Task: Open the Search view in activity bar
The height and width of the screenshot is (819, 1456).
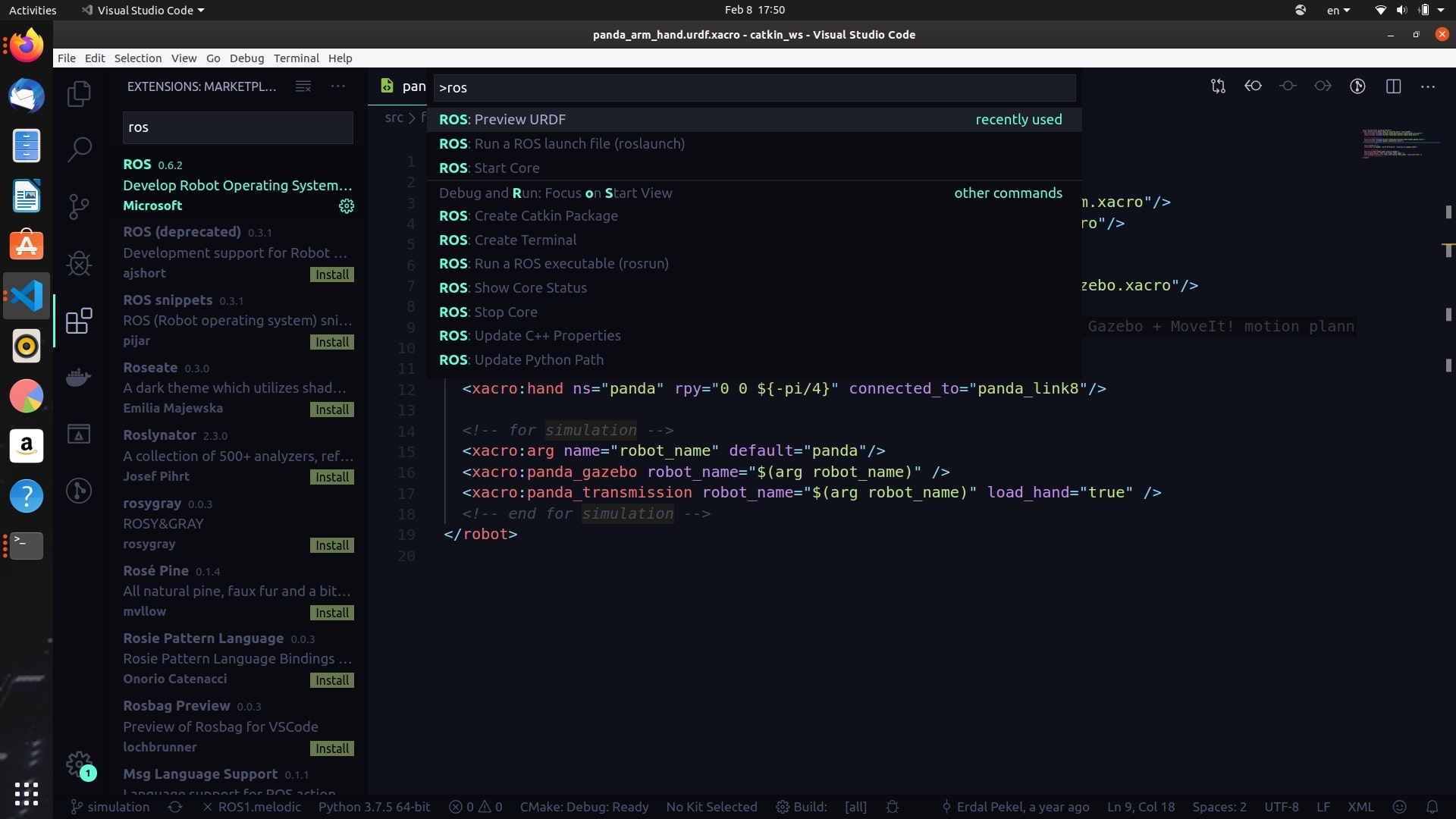Action: click(x=79, y=149)
